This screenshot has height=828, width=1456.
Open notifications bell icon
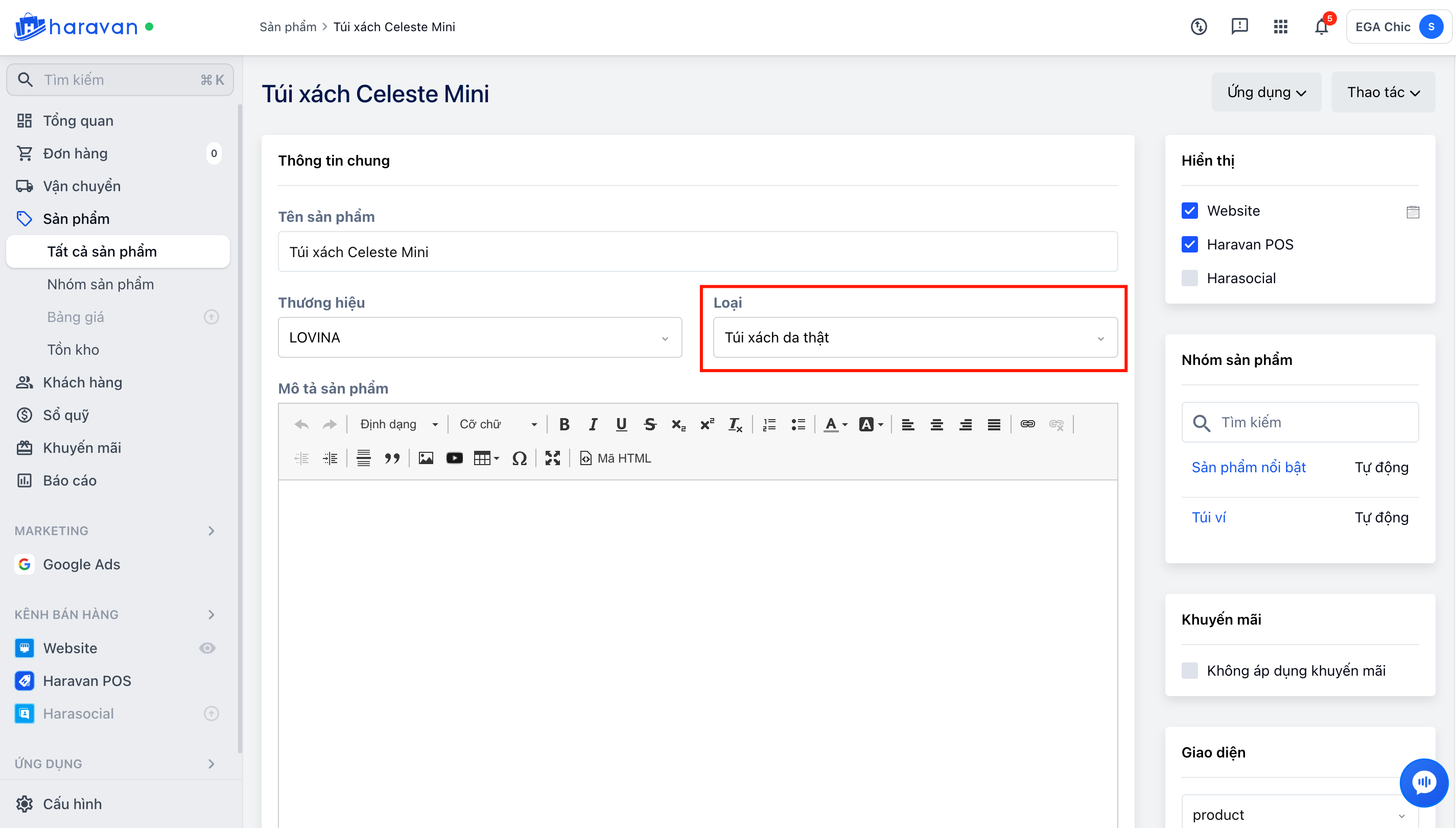pos(1321,27)
